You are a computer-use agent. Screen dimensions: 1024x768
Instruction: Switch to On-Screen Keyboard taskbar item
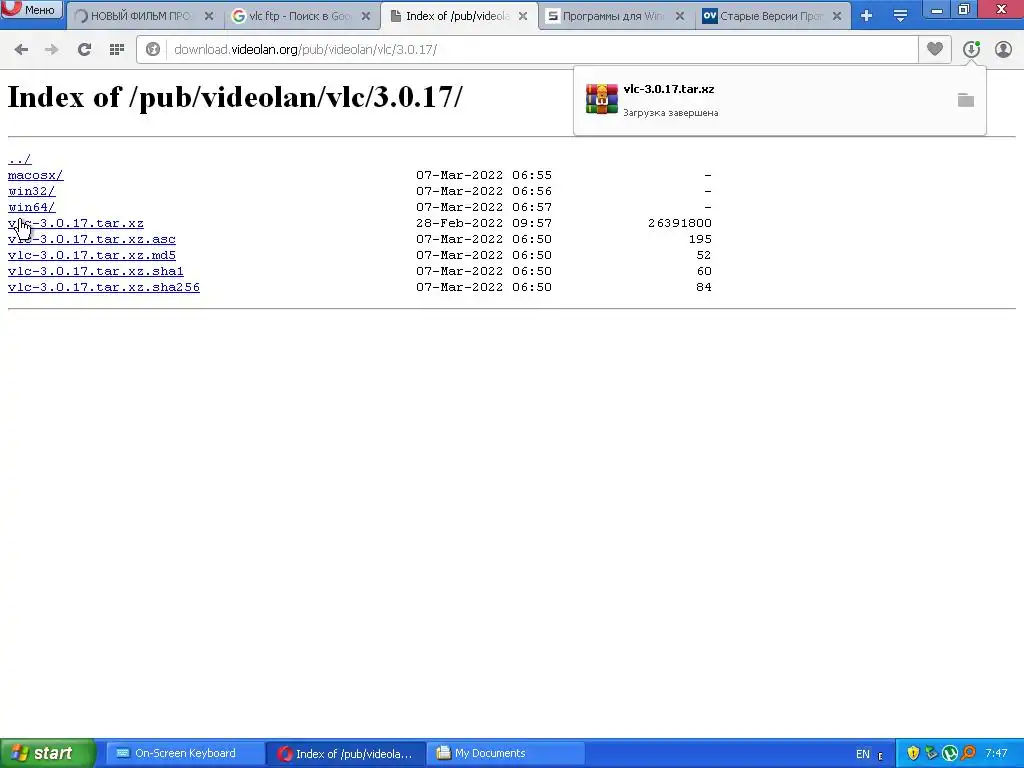pos(185,753)
